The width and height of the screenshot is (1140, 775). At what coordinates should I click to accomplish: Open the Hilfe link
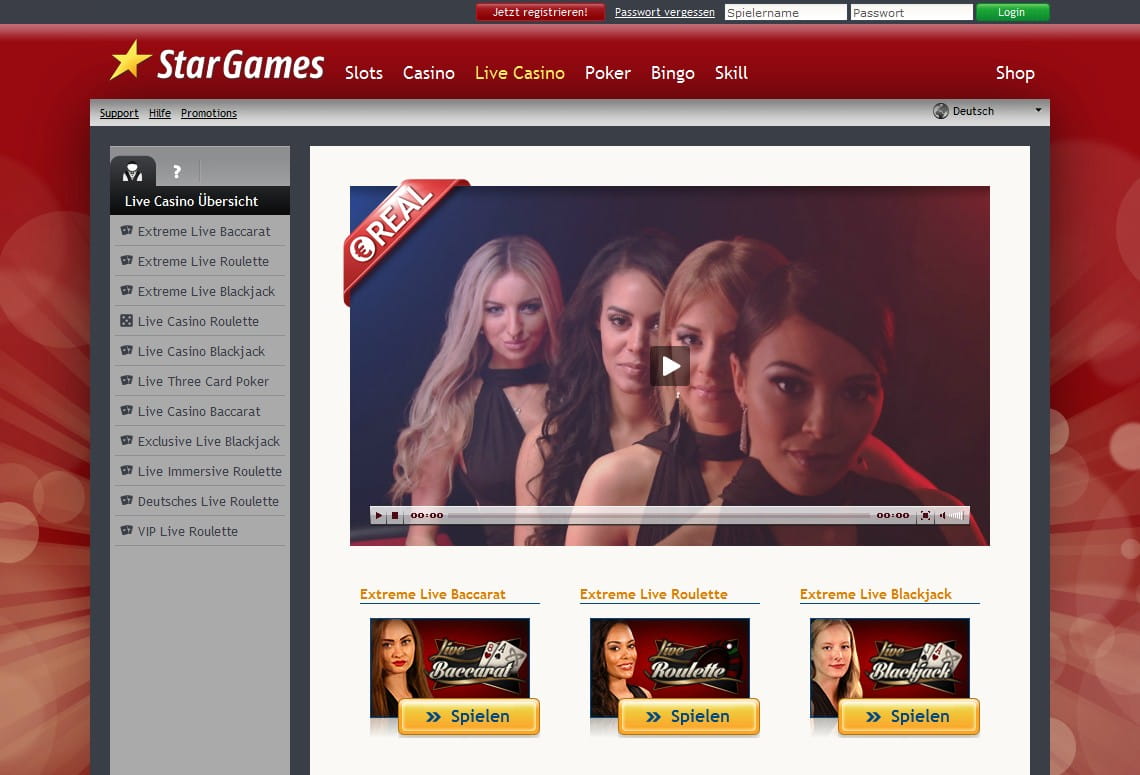click(x=160, y=113)
